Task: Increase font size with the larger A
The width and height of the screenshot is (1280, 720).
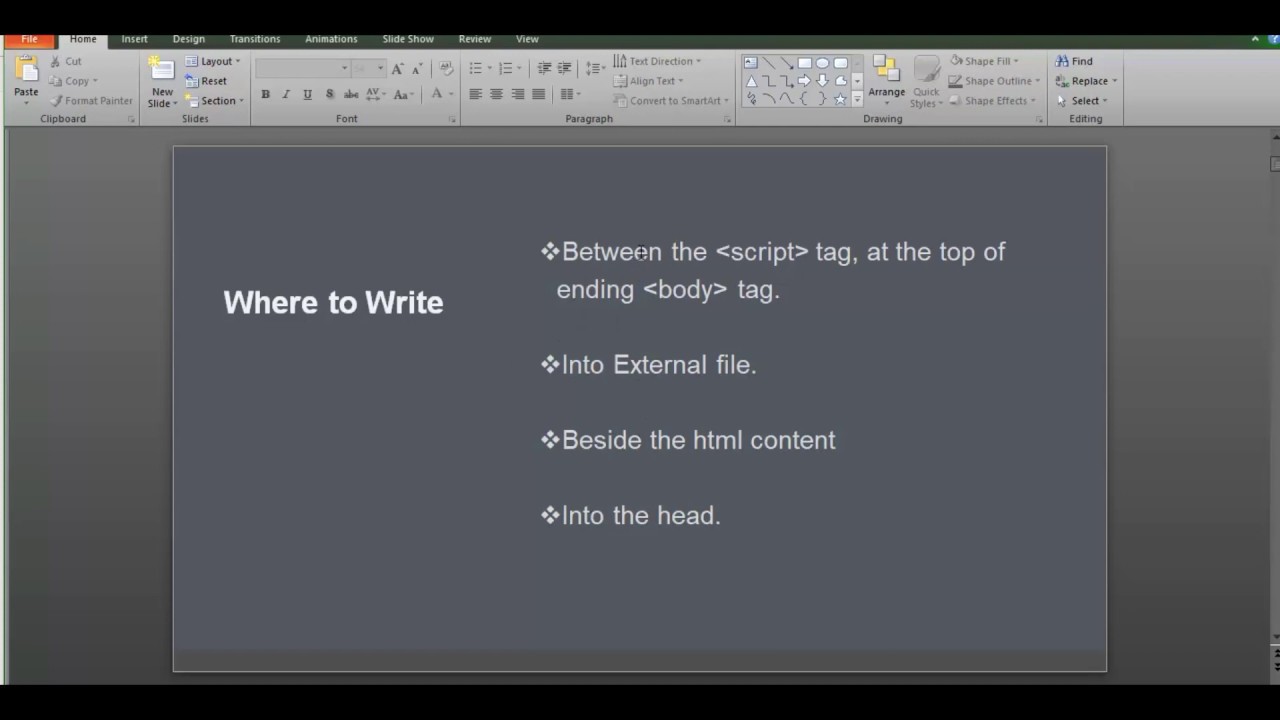Action: pos(397,68)
